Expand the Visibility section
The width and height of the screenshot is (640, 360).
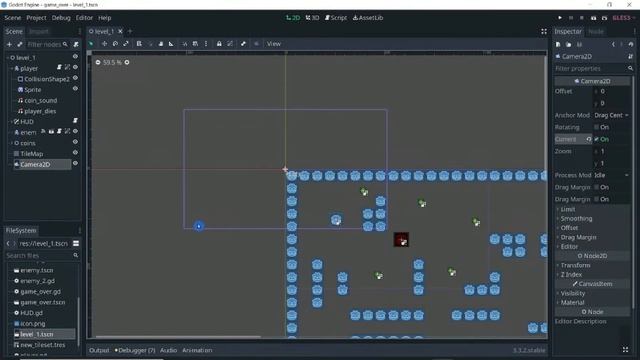pos(572,293)
